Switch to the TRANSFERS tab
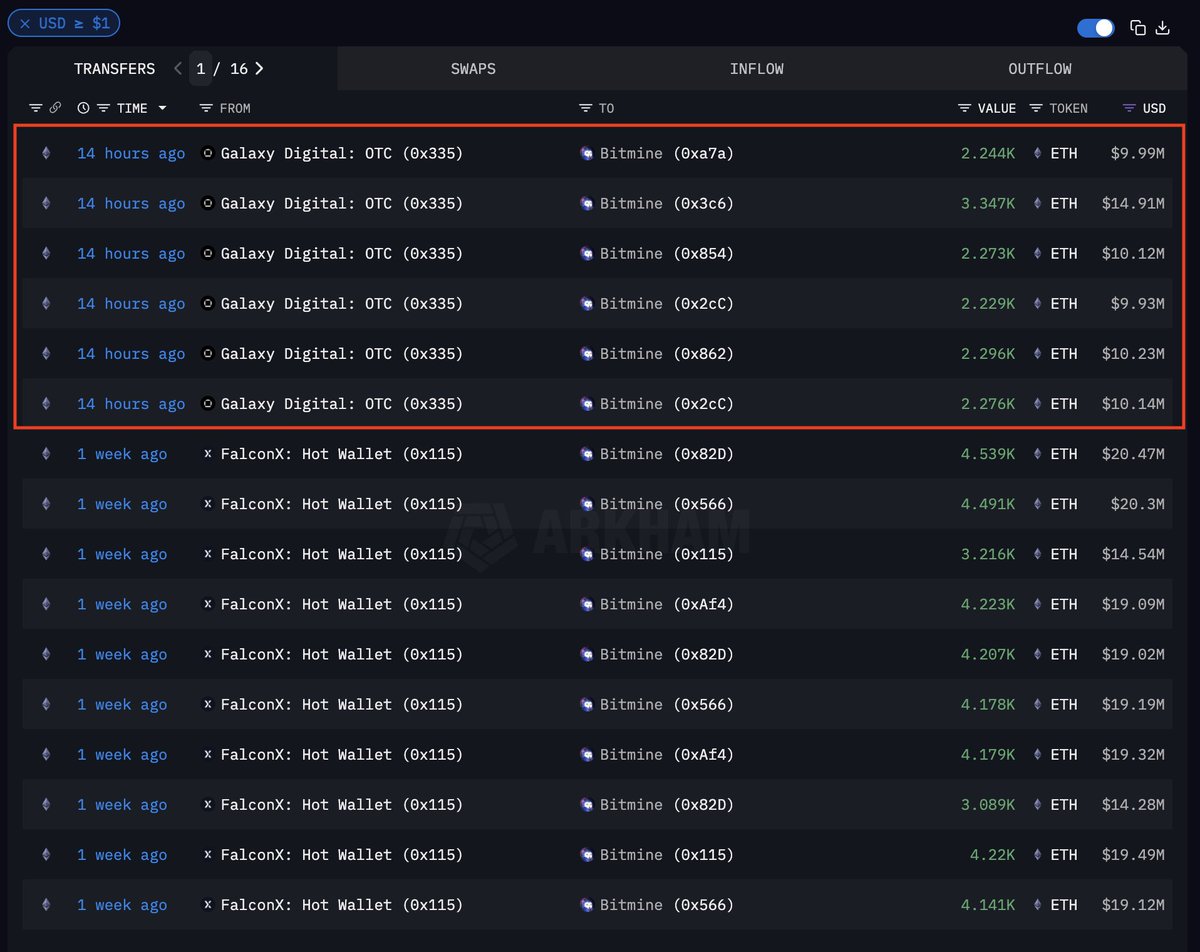The height and width of the screenshot is (952, 1200). coord(114,69)
